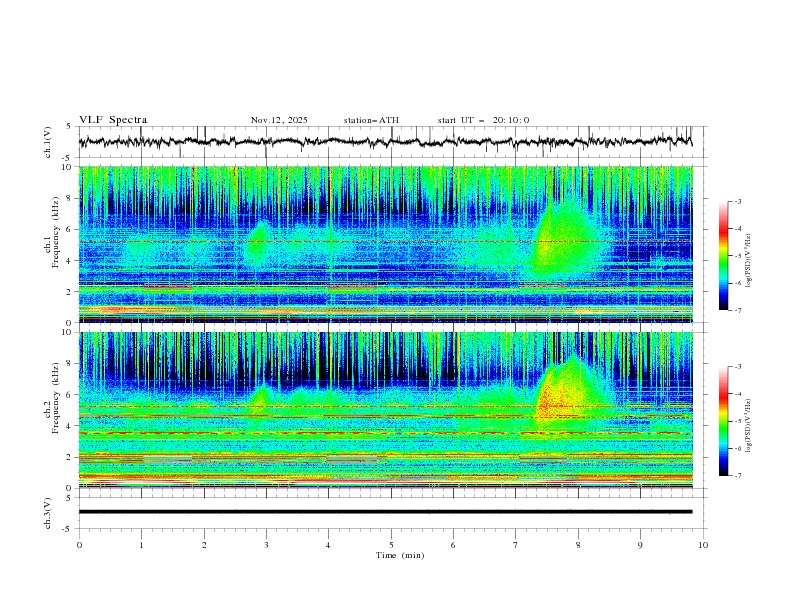
Task: Select the ch.1 "Frequency (kHz)" axis label
Action: 56,233
